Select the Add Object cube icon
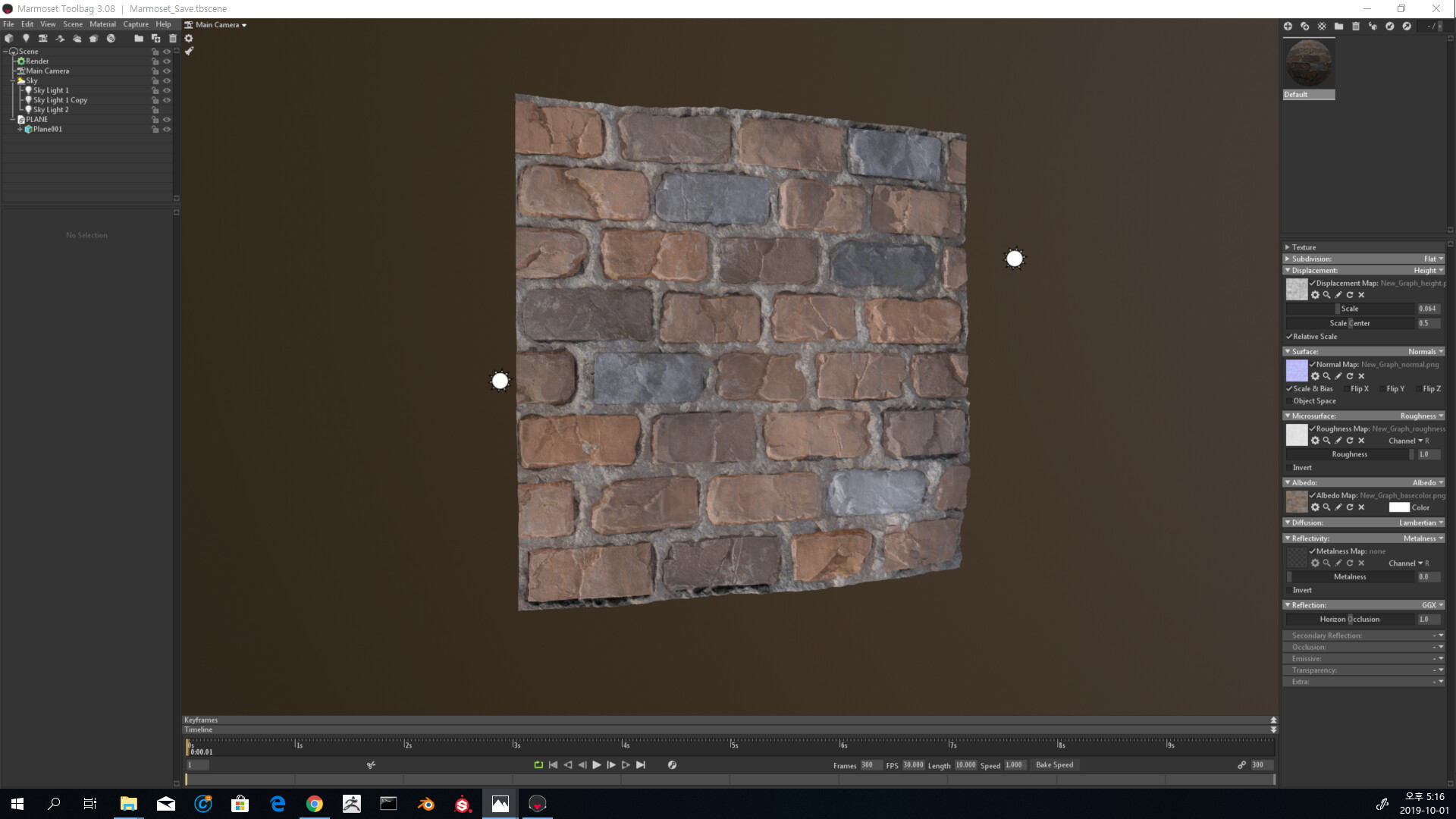This screenshot has height=819, width=1456. click(9, 38)
